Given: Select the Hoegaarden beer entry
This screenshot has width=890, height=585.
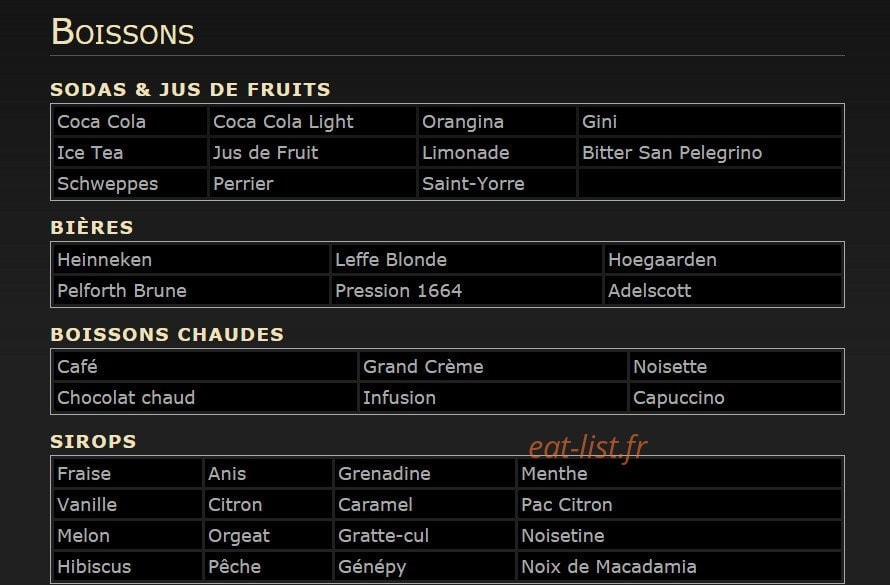Looking at the screenshot, I should pyautogui.click(x=723, y=260).
